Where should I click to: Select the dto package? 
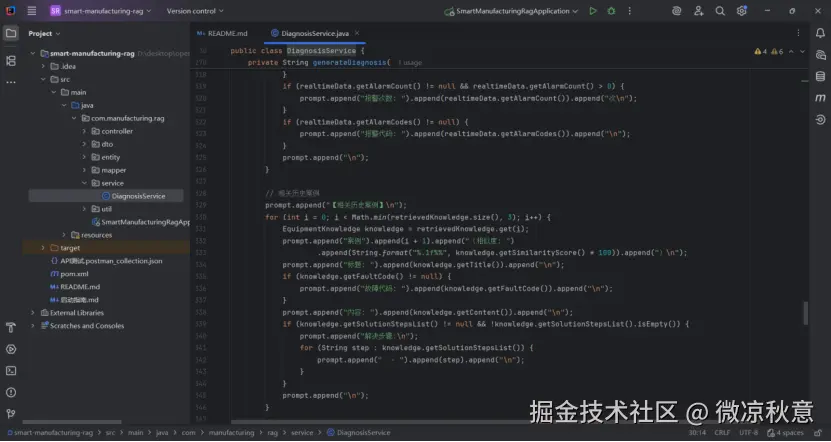(102, 144)
